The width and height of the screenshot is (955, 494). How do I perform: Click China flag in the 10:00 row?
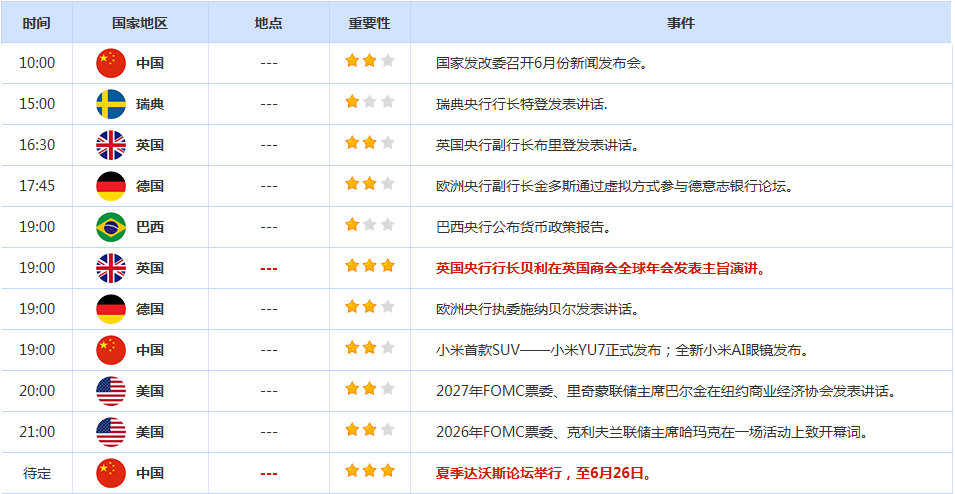click(111, 63)
